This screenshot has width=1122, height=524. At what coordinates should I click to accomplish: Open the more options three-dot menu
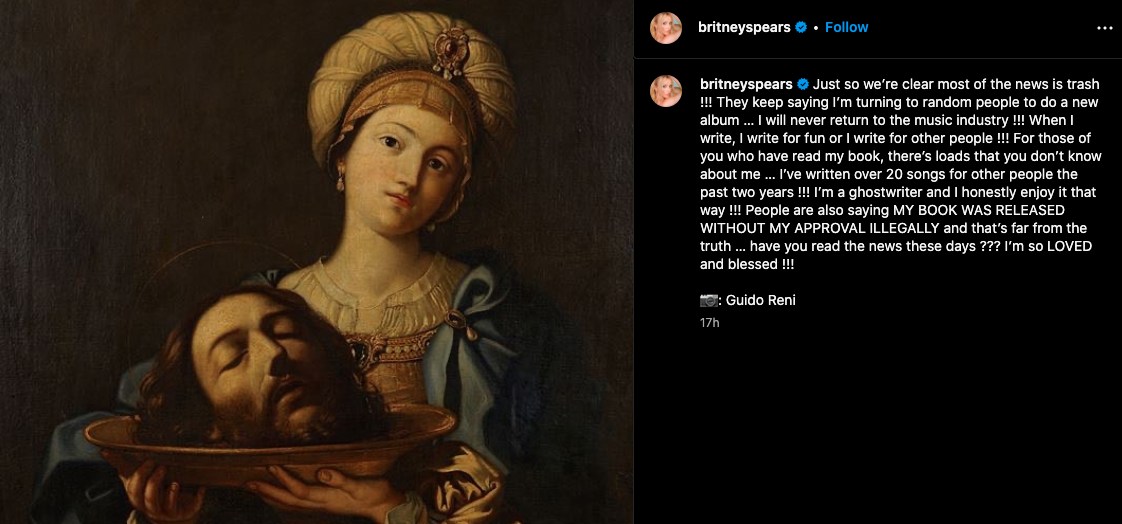tap(1104, 28)
